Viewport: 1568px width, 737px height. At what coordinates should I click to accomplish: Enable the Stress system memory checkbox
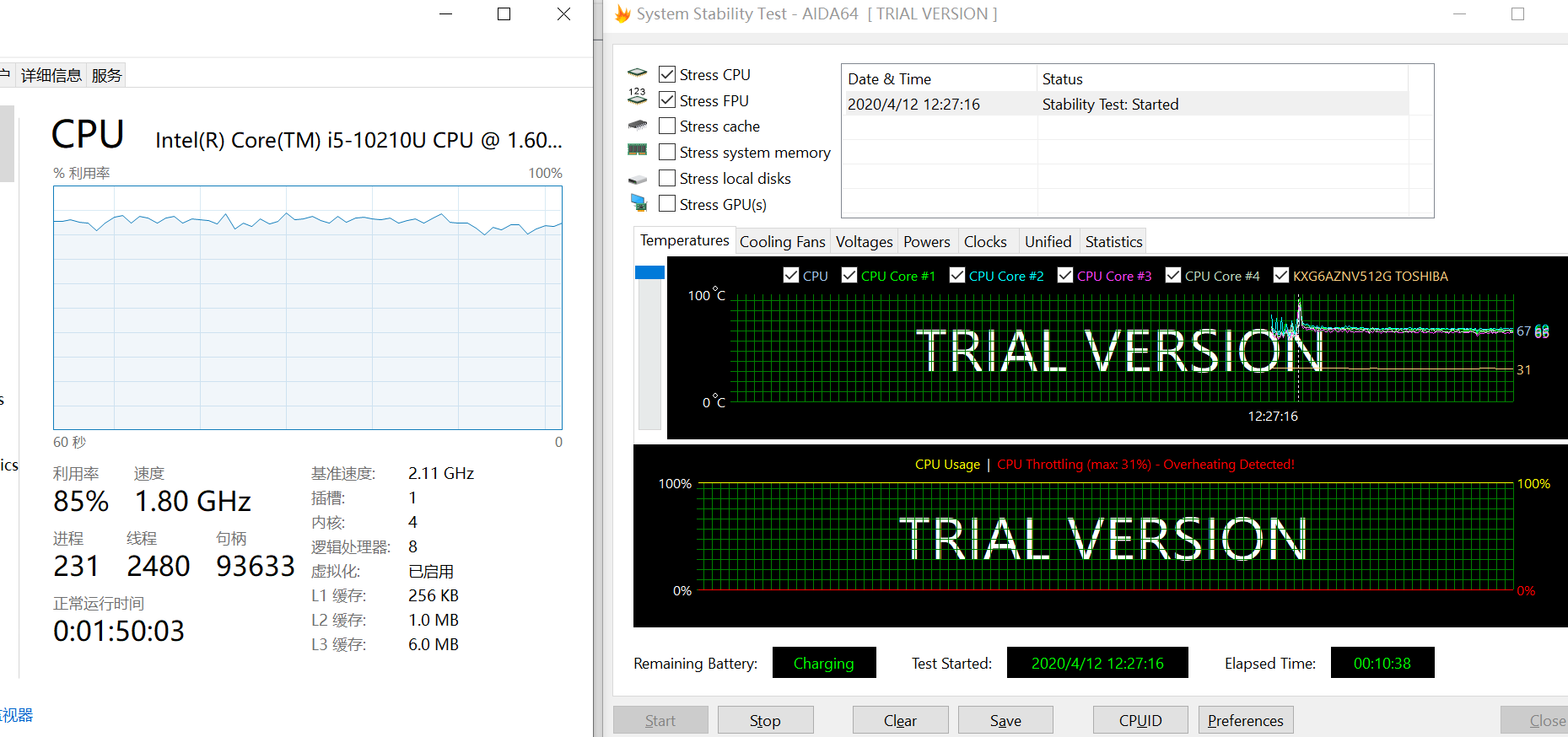click(x=667, y=152)
